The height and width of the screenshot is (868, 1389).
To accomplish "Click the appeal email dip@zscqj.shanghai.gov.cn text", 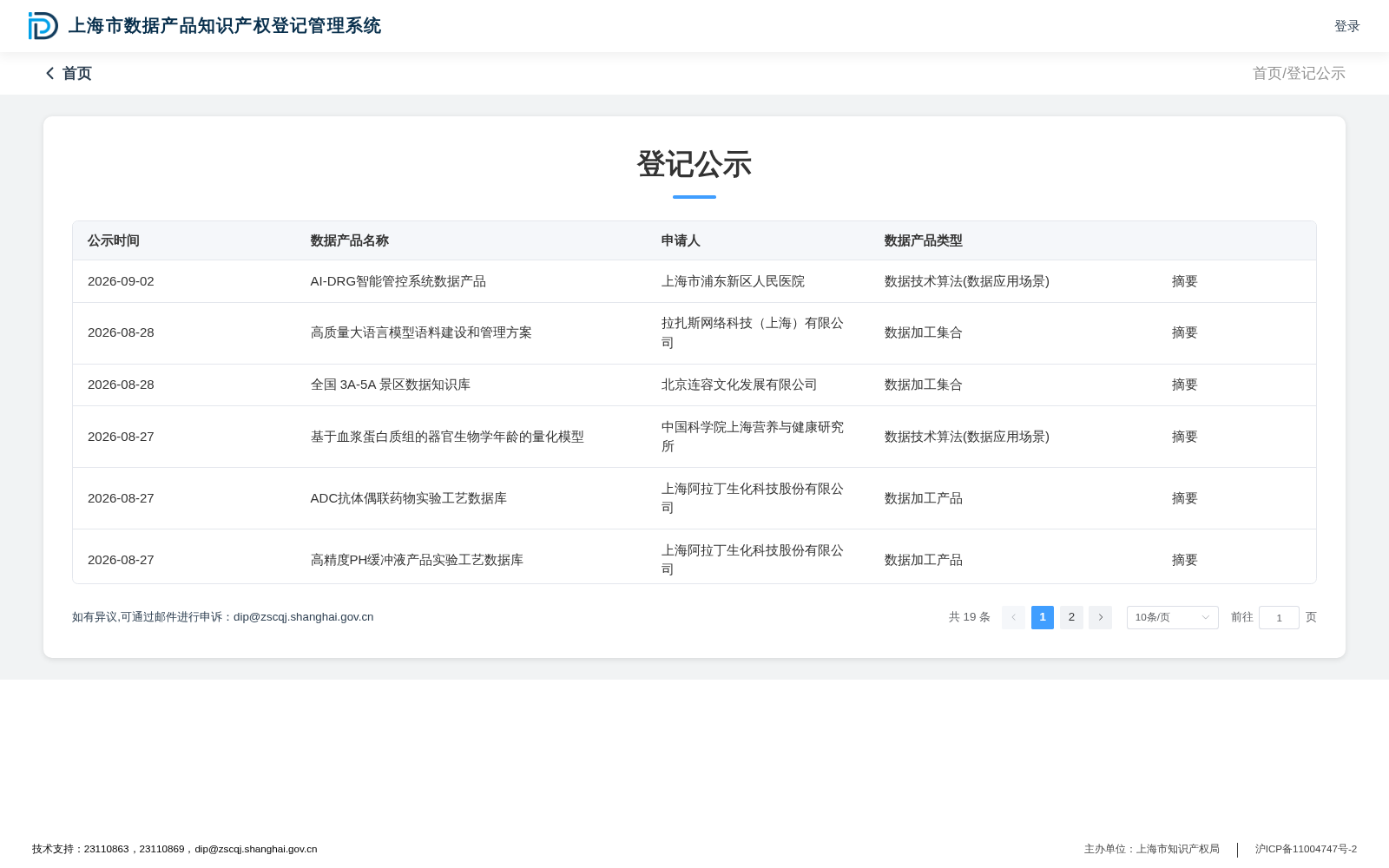I will pyautogui.click(x=303, y=617).
